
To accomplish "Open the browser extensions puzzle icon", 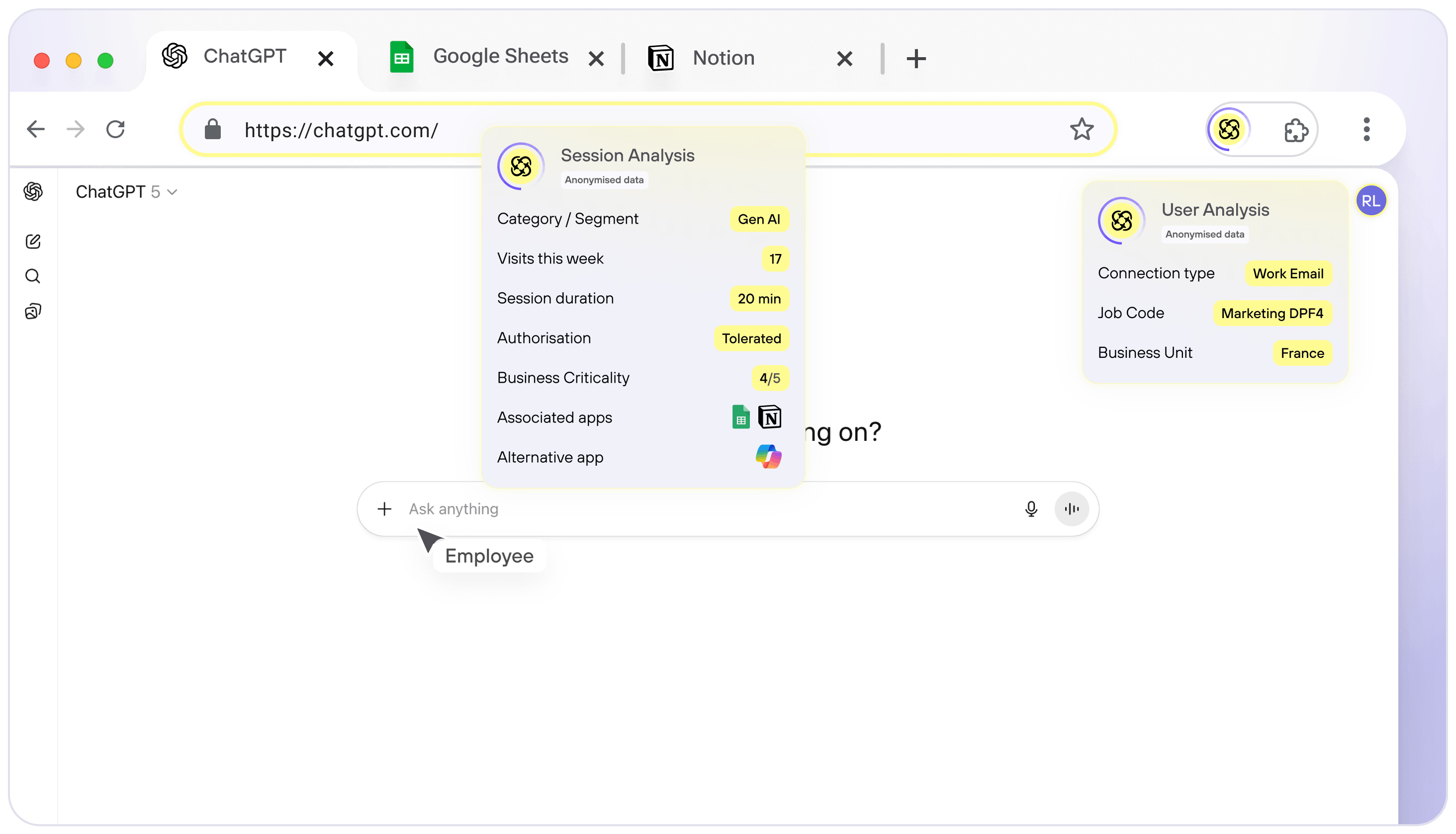I will [1295, 130].
